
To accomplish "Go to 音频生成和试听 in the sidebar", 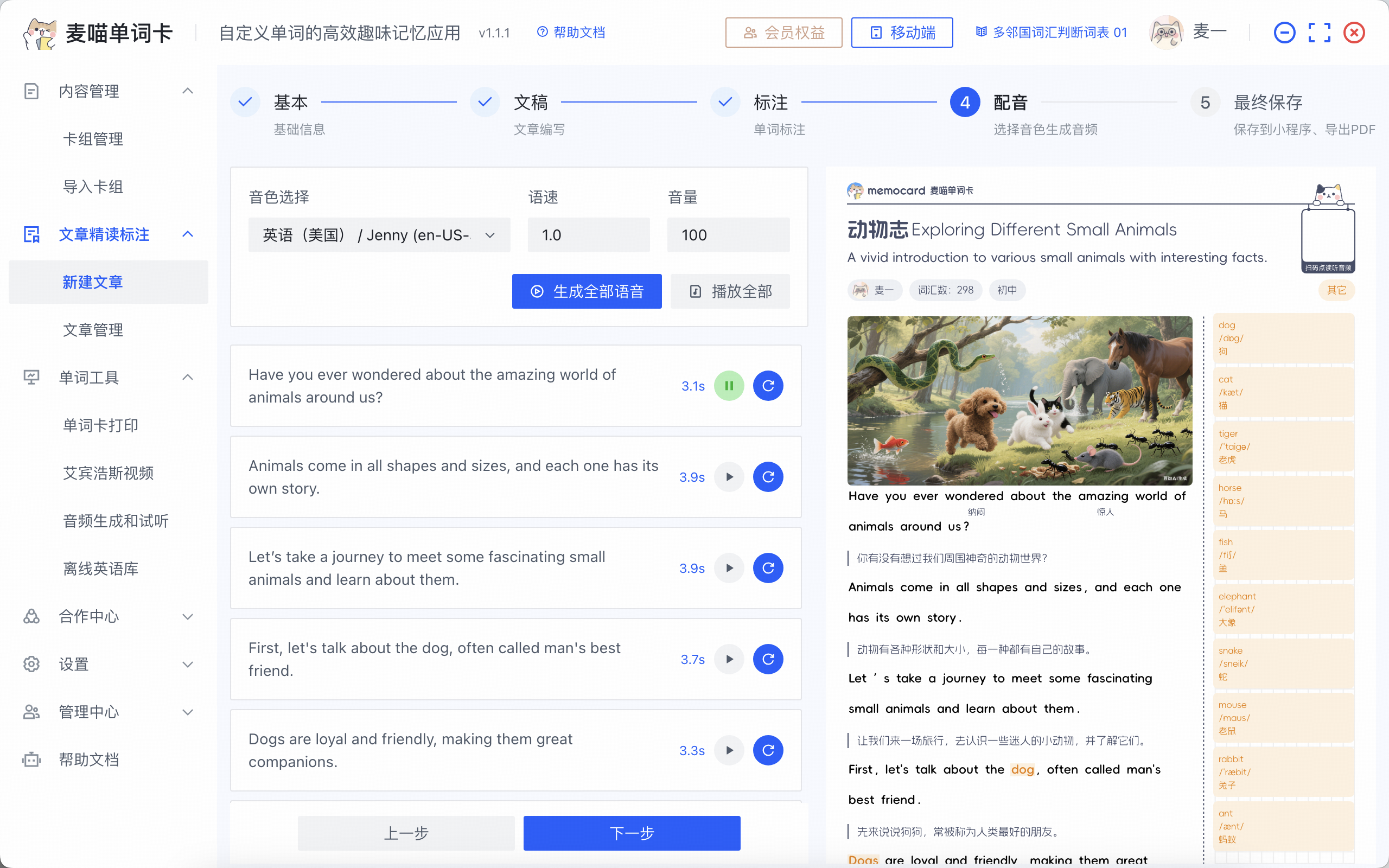I will 116,521.
